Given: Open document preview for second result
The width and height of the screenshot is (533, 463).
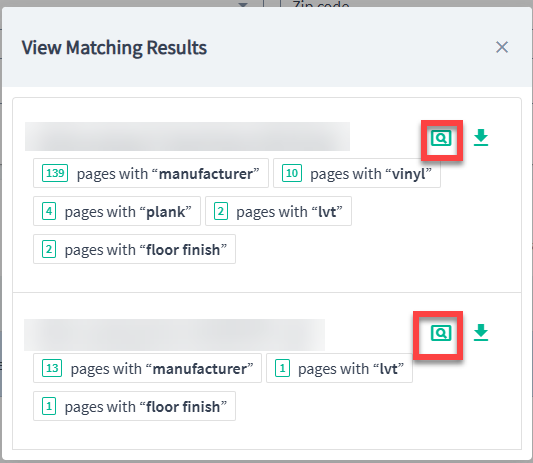Looking at the screenshot, I should tap(441, 333).
